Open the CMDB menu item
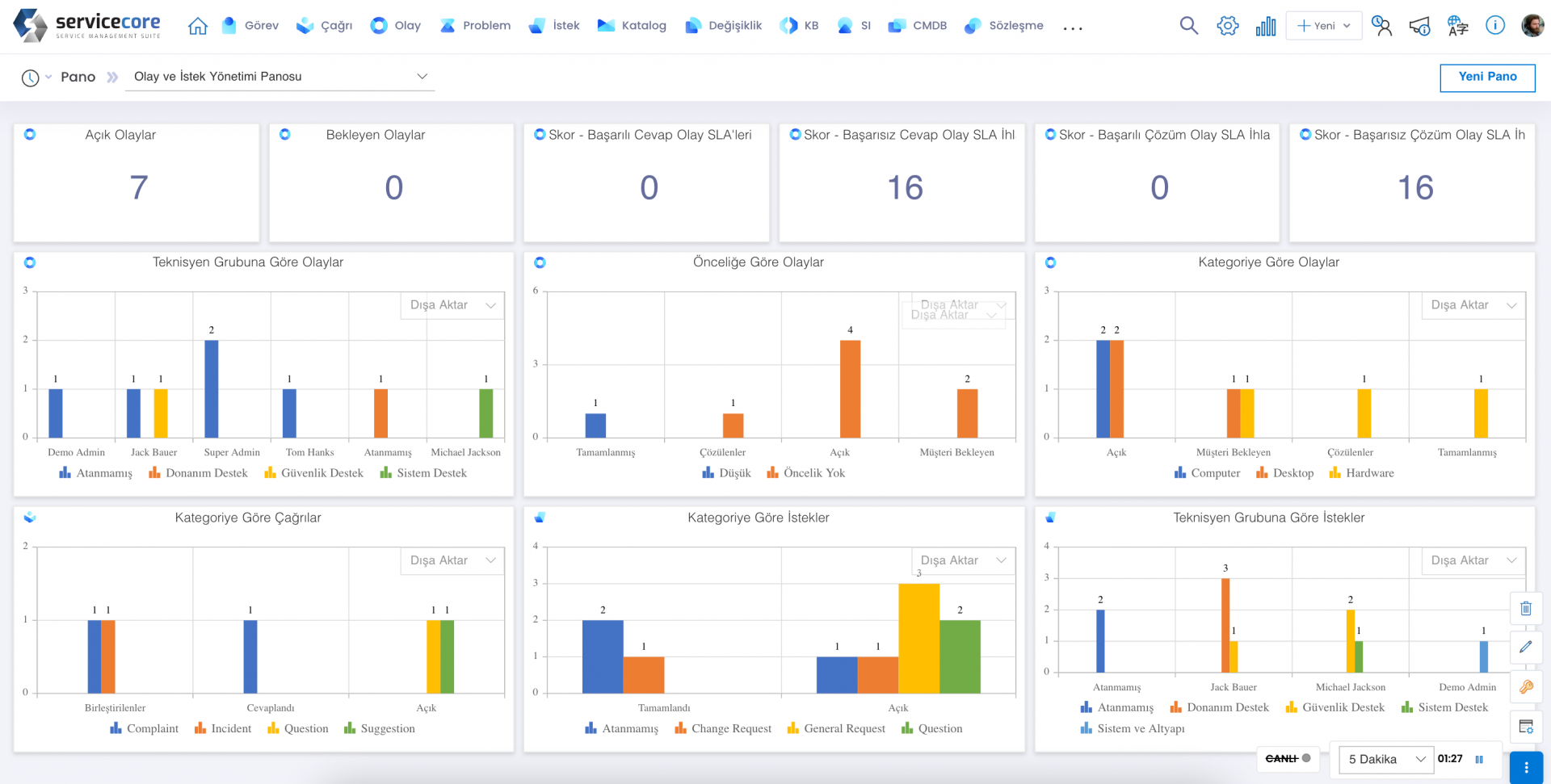The width and height of the screenshot is (1551, 784). 918,26
